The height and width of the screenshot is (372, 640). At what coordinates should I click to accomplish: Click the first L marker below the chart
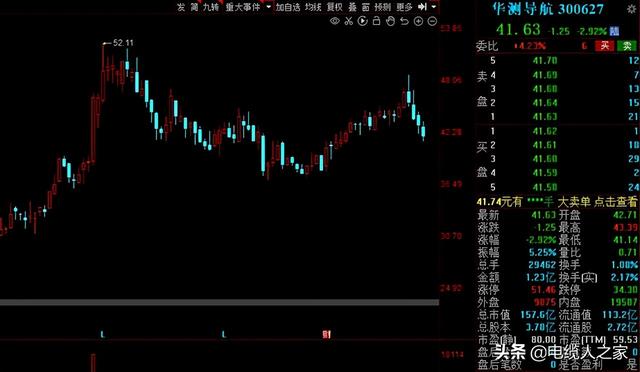(102, 334)
